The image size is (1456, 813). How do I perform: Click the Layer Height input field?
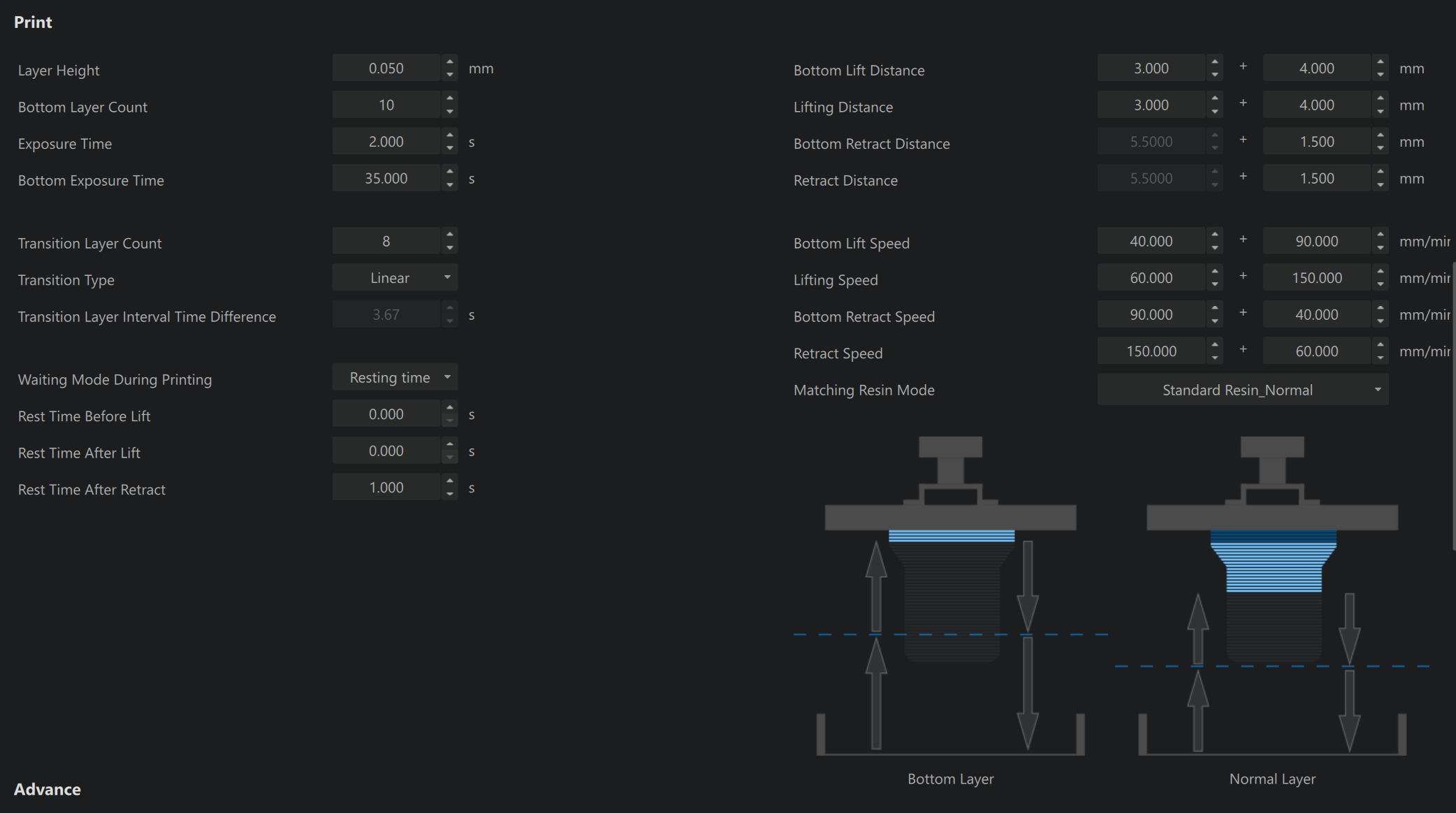(386, 68)
